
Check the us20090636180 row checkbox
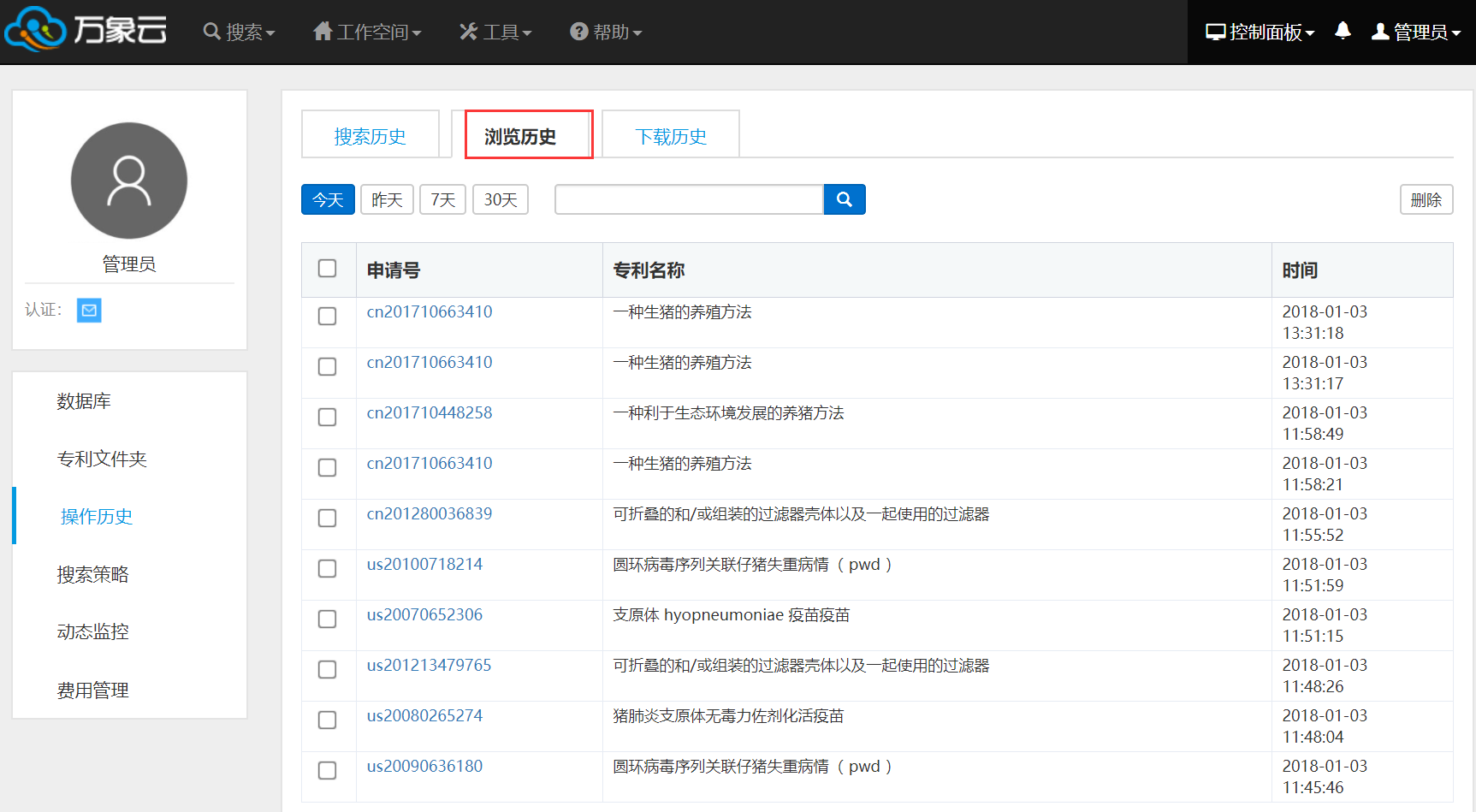pos(327,770)
